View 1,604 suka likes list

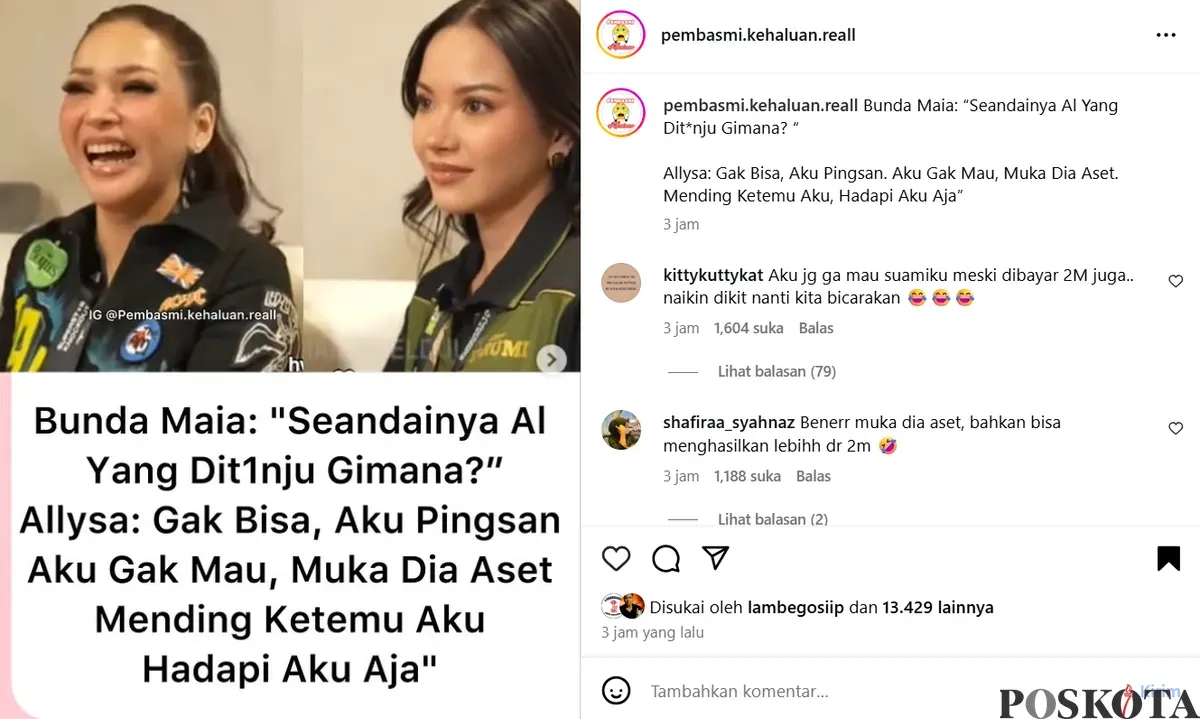tap(748, 328)
